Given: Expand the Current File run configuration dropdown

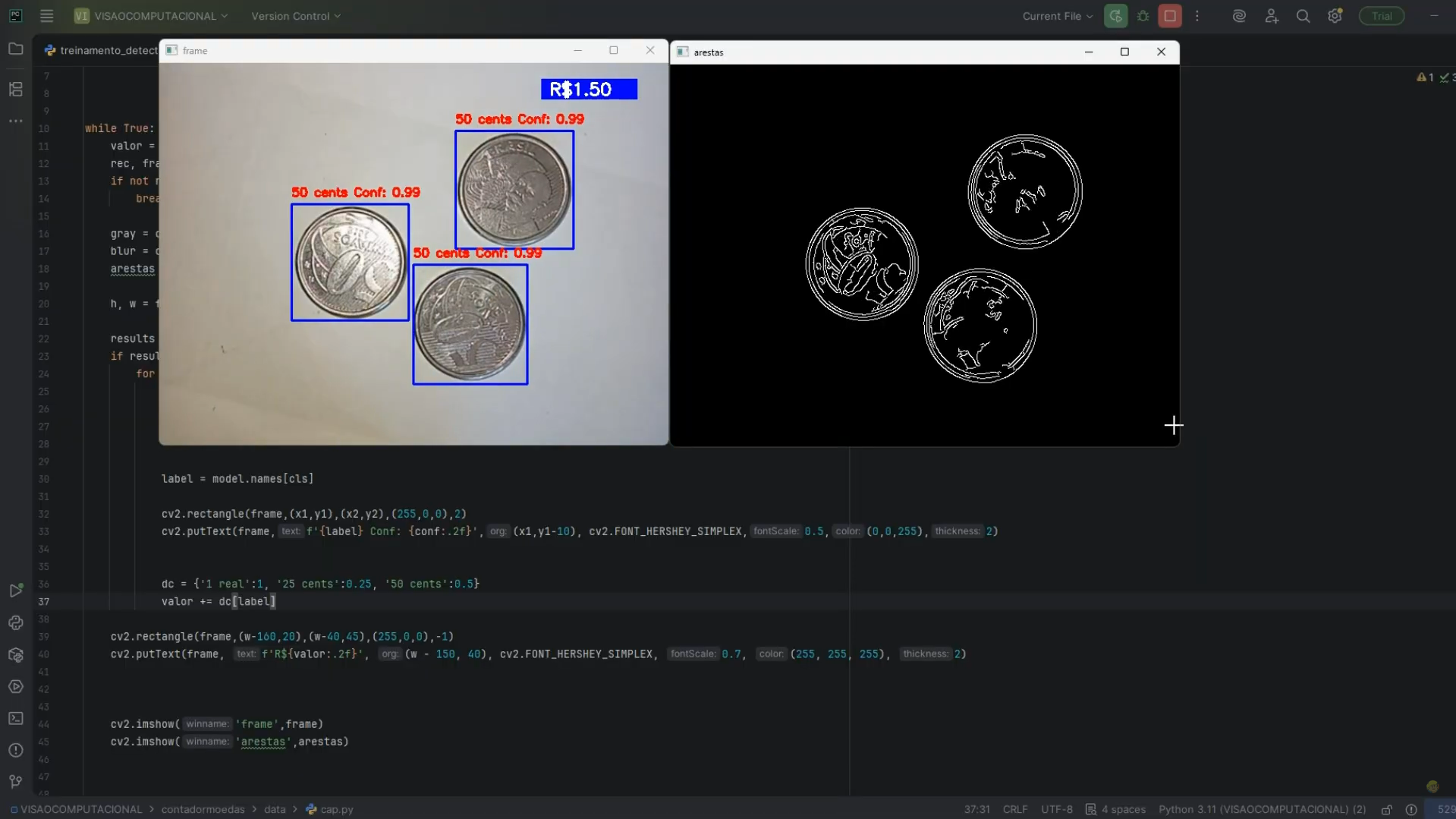Looking at the screenshot, I should pyautogui.click(x=1057, y=16).
